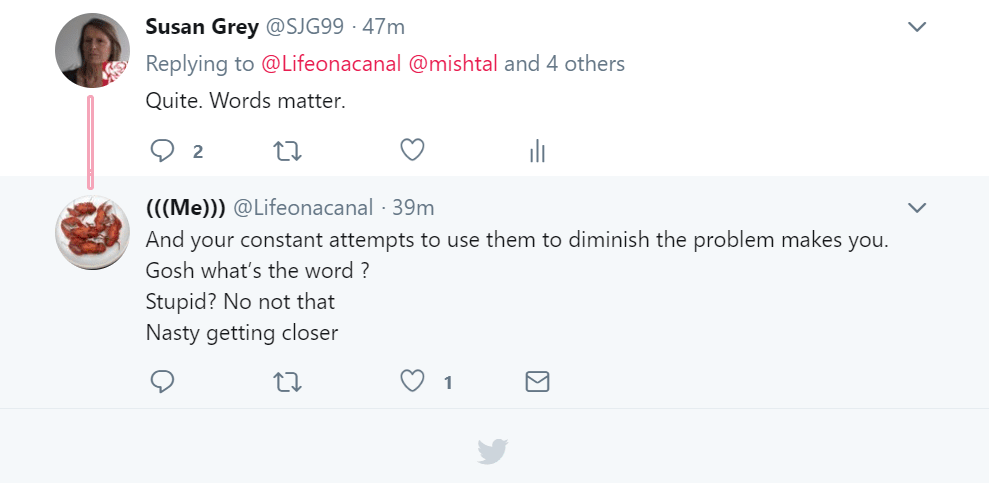Retweet Susan Grey's "Words matter" tweet
This screenshot has width=989, height=483.
(x=287, y=151)
